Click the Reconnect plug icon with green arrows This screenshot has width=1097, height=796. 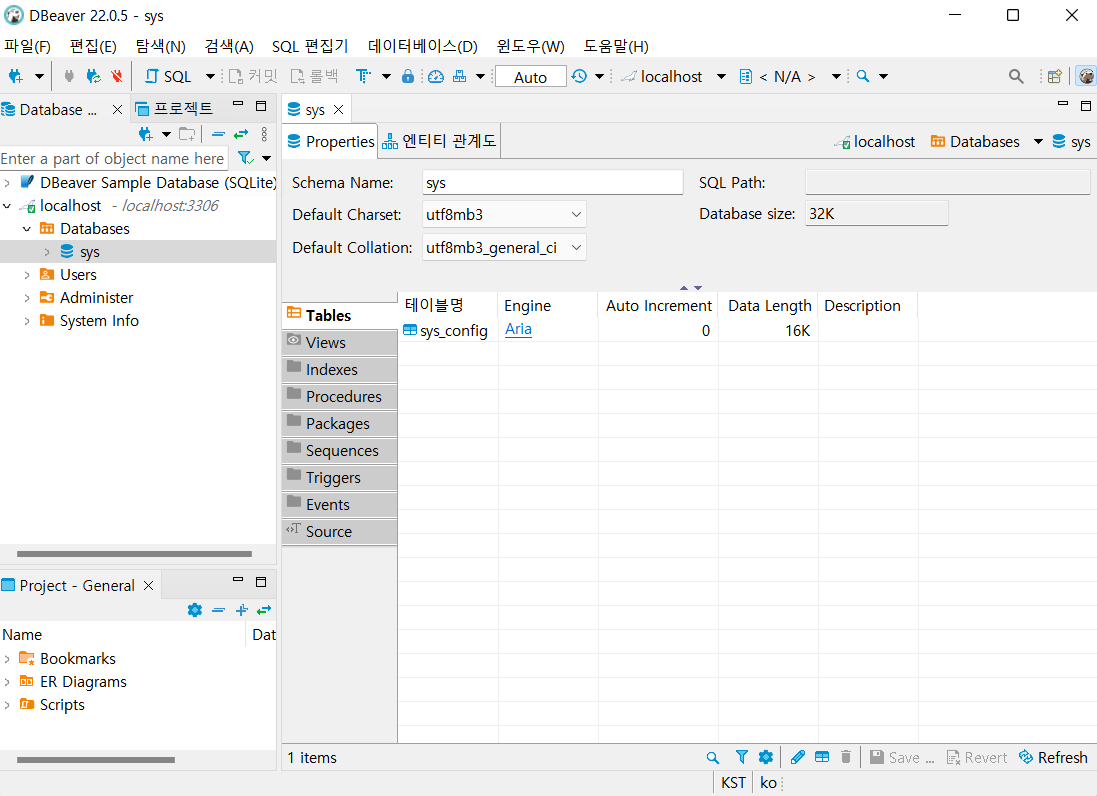(93, 76)
